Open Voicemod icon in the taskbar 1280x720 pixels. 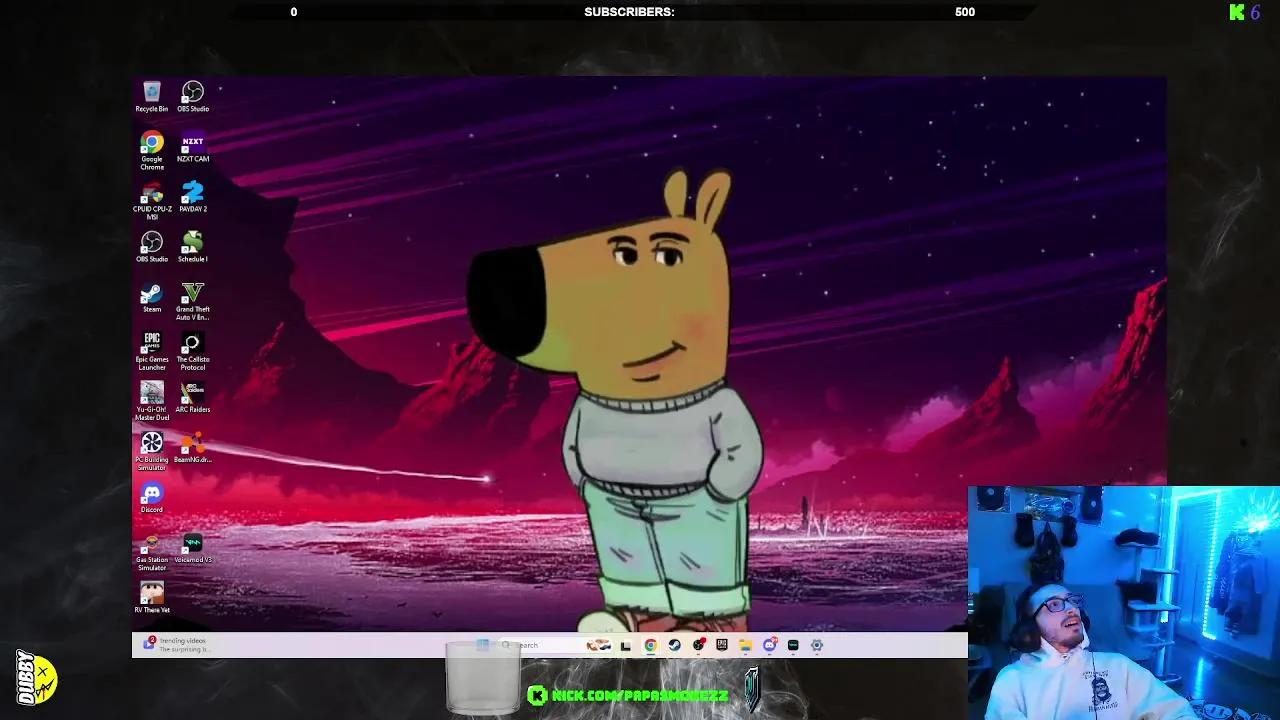(793, 645)
